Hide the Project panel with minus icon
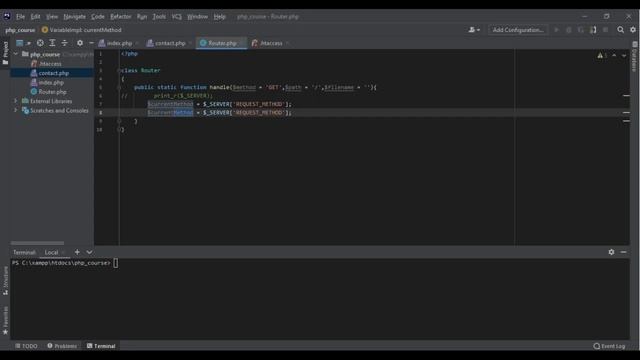Image resolution: width=640 pixels, height=360 pixels. click(x=91, y=43)
